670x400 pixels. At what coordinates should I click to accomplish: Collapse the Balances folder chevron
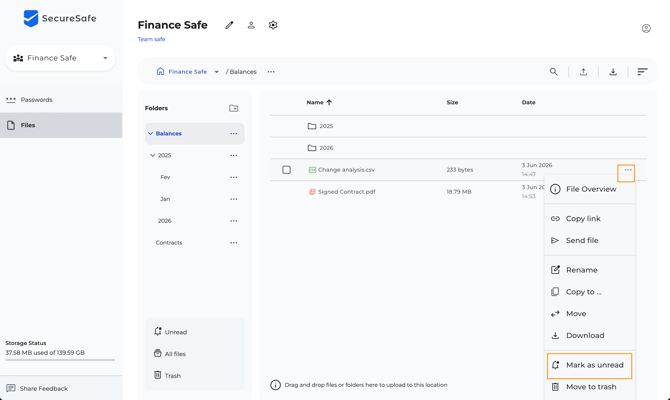click(150, 133)
